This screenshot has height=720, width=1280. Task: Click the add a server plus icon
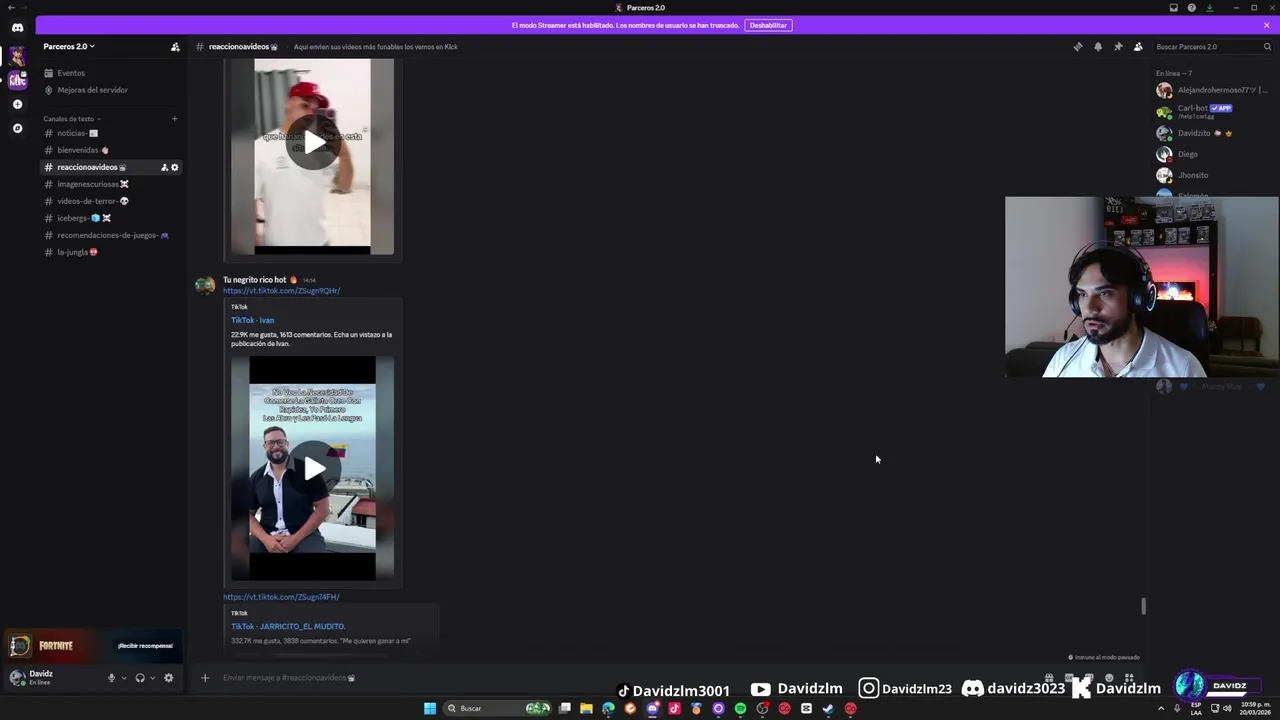click(x=17, y=104)
